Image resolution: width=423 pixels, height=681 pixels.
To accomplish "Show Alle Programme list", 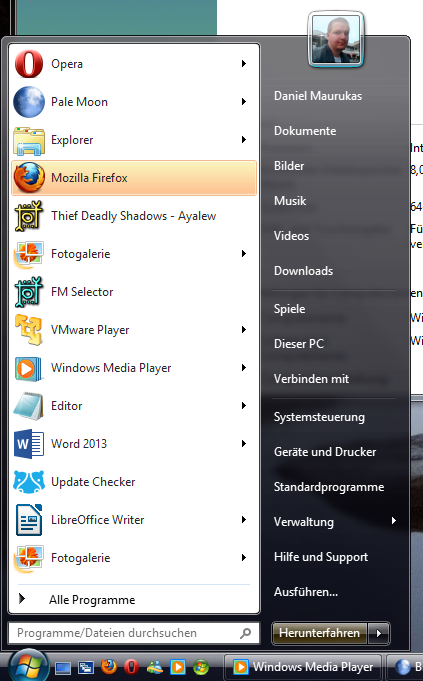I will coord(92,600).
